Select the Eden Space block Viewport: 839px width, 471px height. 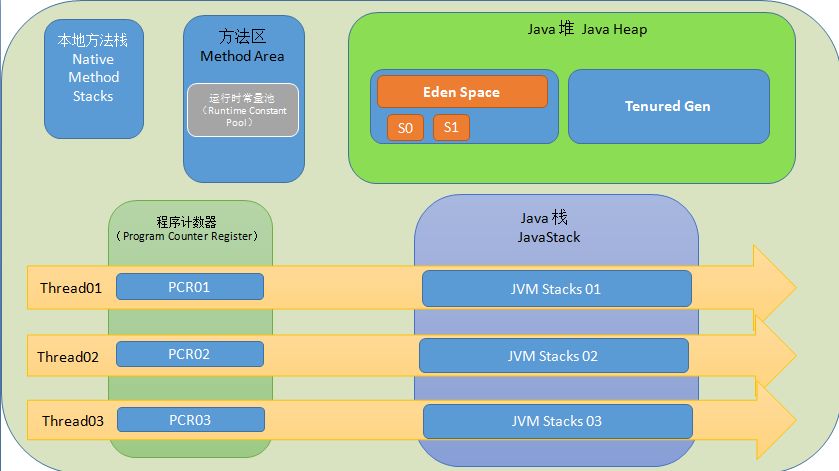click(x=462, y=92)
